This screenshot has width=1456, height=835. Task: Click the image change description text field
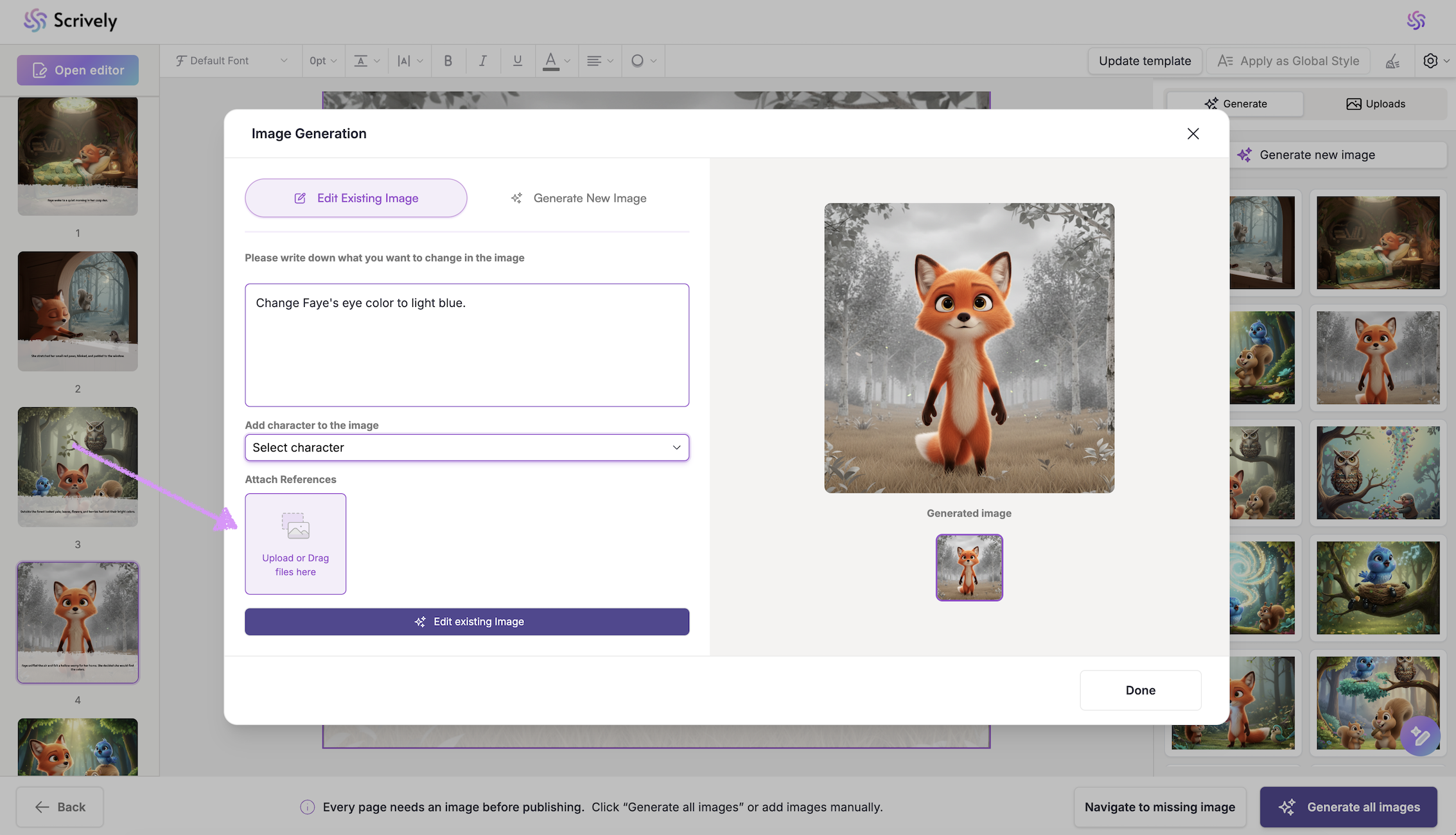[466, 345]
